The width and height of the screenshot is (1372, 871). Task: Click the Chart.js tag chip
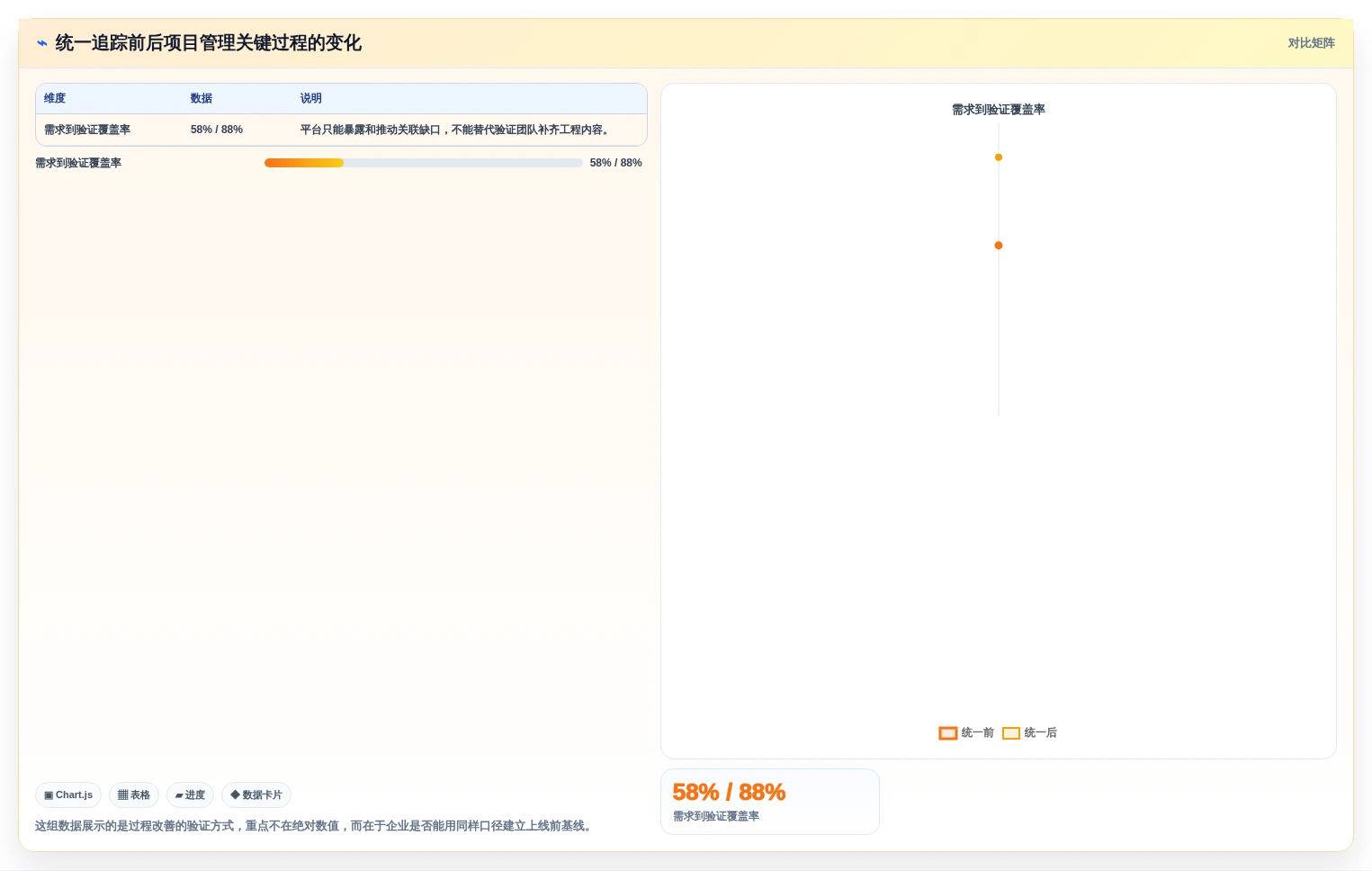[68, 795]
